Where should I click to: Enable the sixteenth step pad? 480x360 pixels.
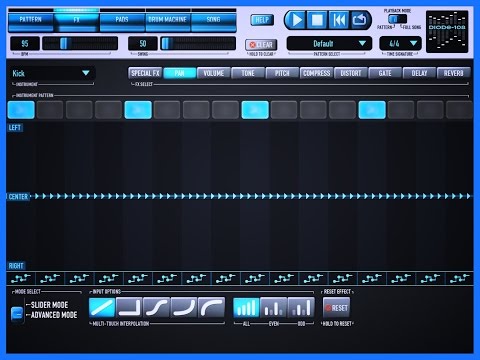(x=460, y=110)
